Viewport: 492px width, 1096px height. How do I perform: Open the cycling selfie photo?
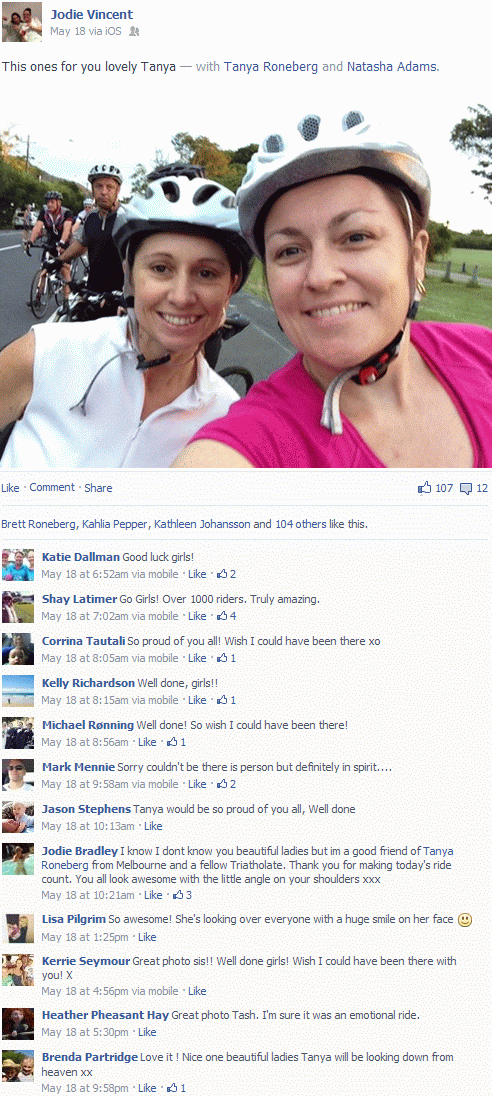(246, 285)
